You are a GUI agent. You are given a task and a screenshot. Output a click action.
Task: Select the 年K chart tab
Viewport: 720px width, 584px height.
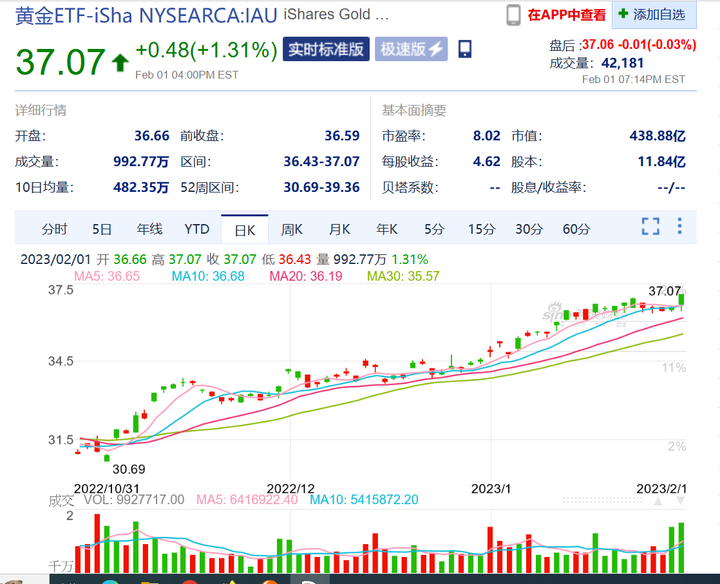[387, 229]
